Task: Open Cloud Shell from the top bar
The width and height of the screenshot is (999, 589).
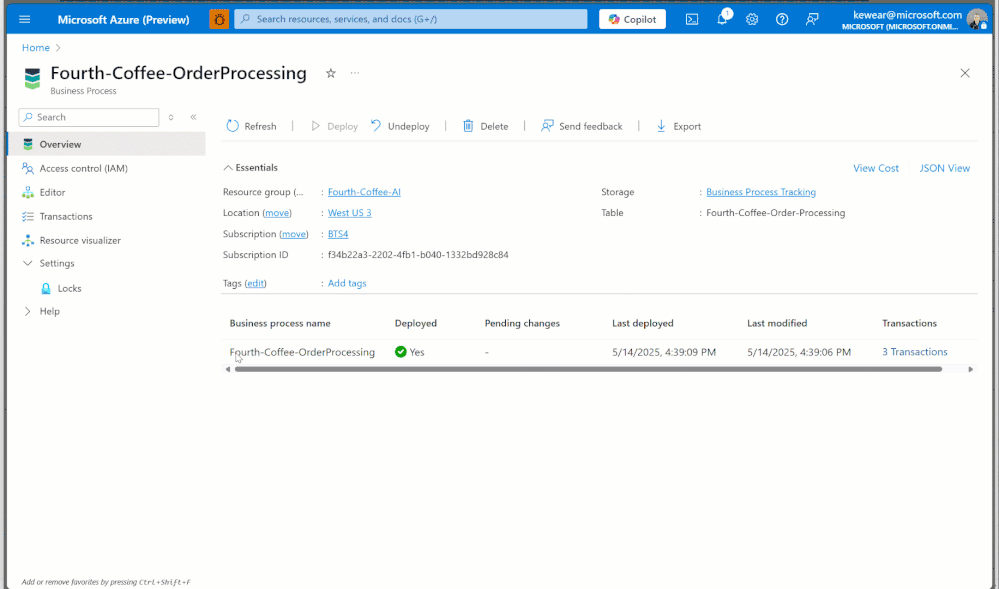Action: [692, 19]
